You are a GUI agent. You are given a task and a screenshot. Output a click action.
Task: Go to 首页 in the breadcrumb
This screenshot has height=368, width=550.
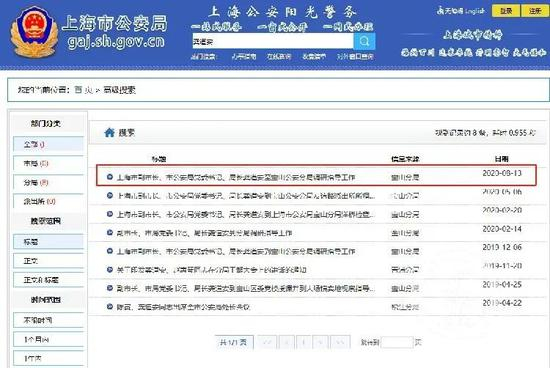(x=83, y=90)
